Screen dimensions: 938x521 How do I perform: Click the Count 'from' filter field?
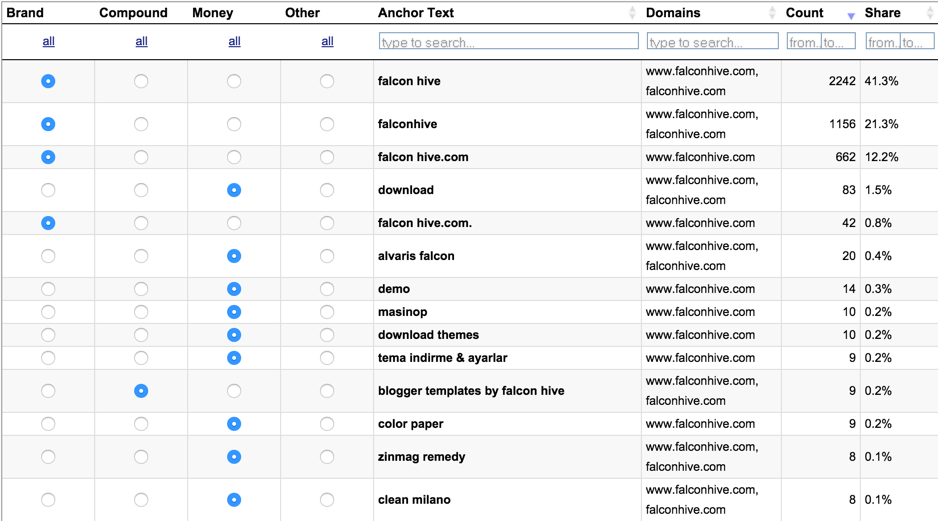tap(804, 41)
